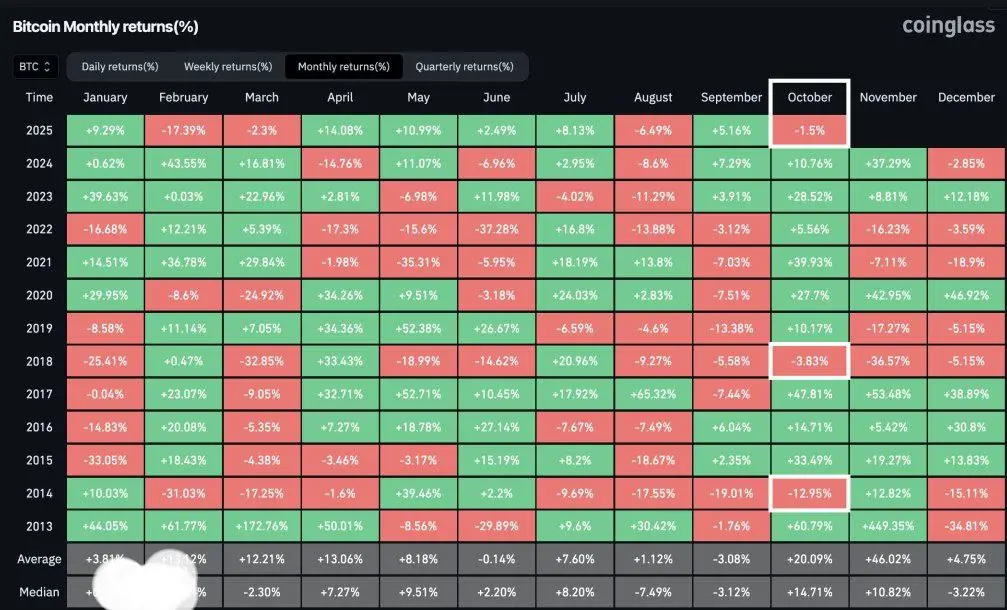Screen dimensions: 1007x610
Task: Open the BTC coin selector dropdown
Action: [x=35, y=67]
